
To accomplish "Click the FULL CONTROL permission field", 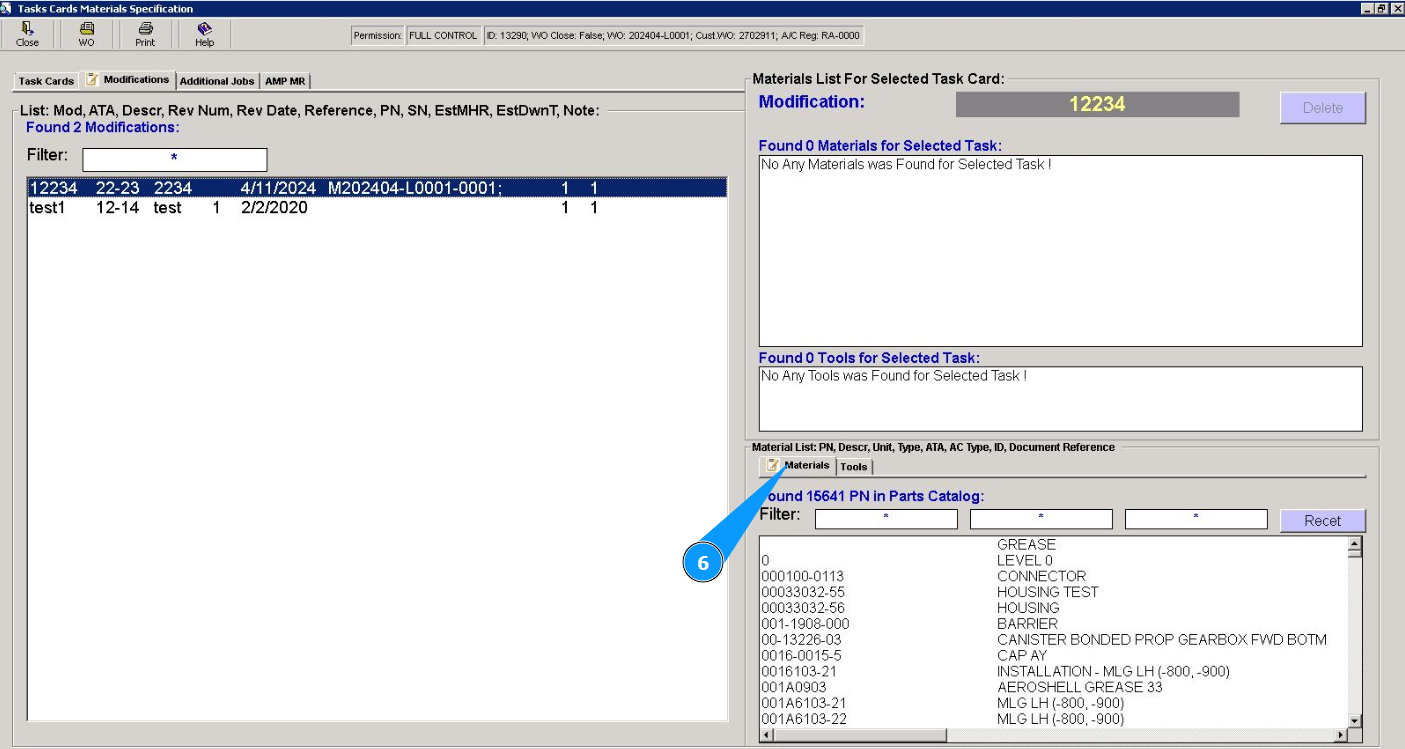I will (443, 36).
